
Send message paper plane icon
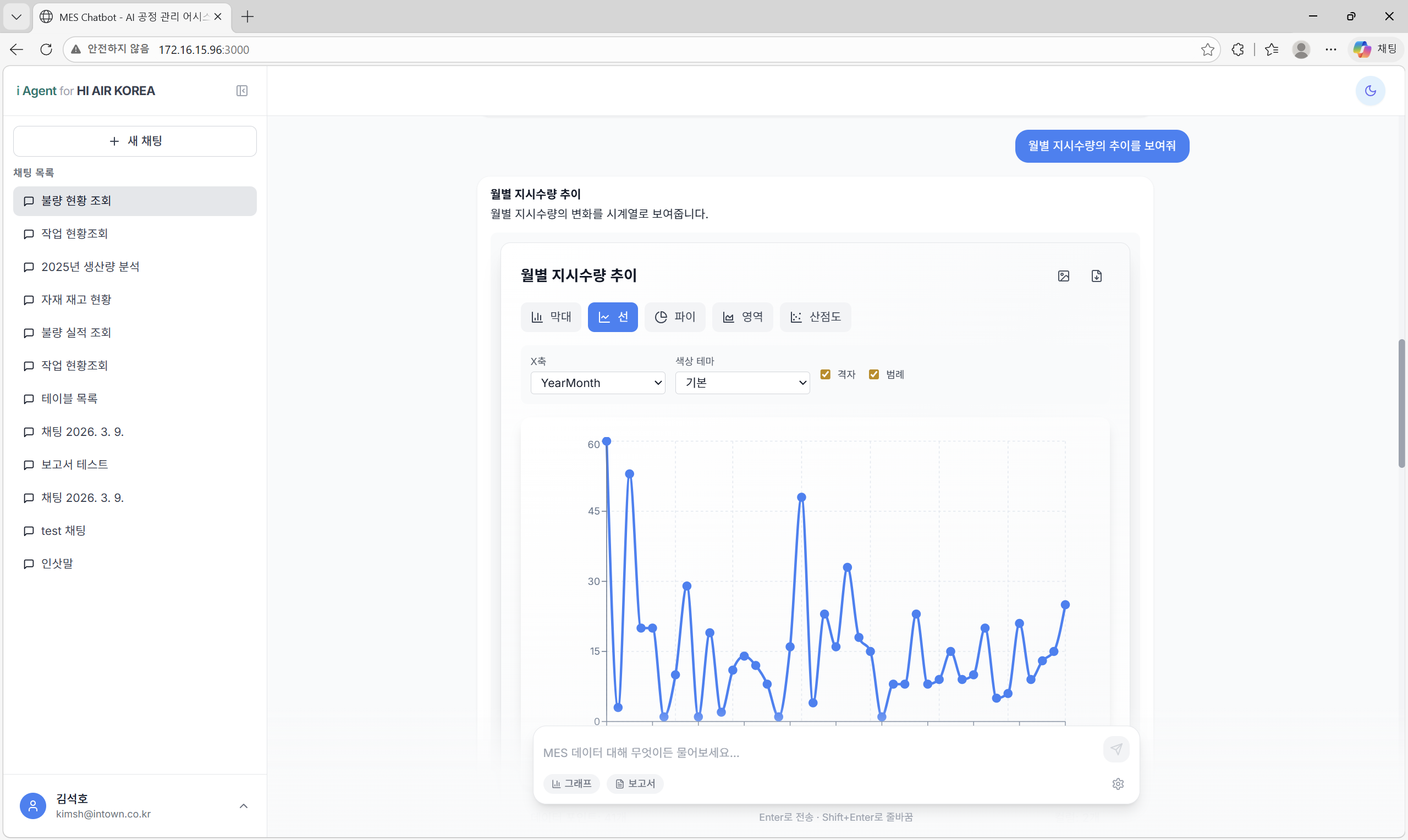coord(1116,749)
